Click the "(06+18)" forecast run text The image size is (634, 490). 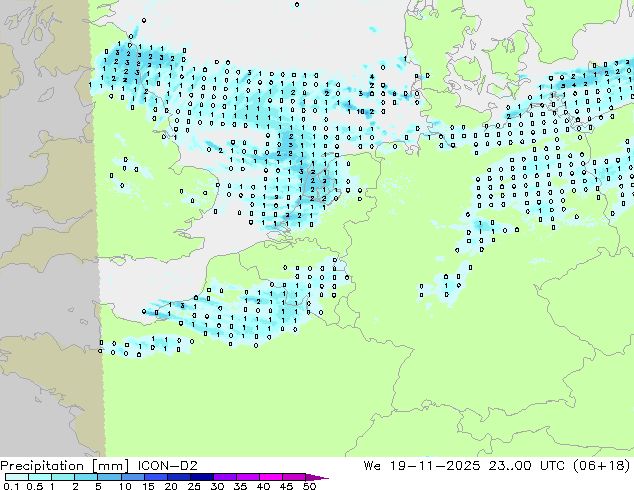(x=602, y=466)
